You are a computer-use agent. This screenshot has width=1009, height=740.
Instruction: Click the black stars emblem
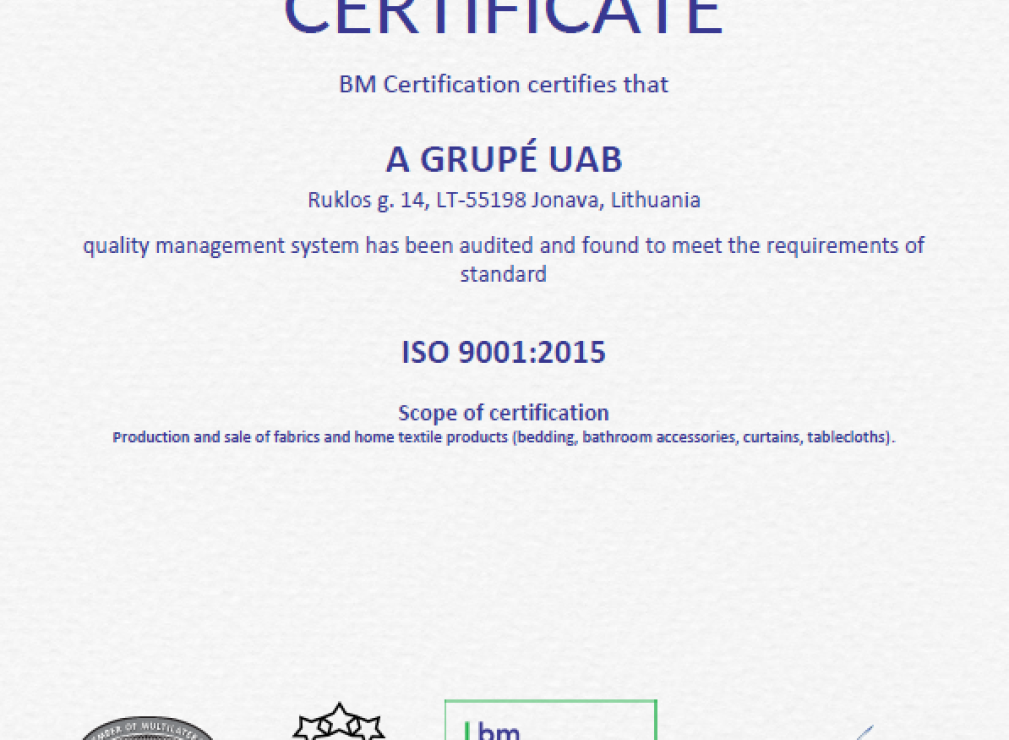pos(338,721)
